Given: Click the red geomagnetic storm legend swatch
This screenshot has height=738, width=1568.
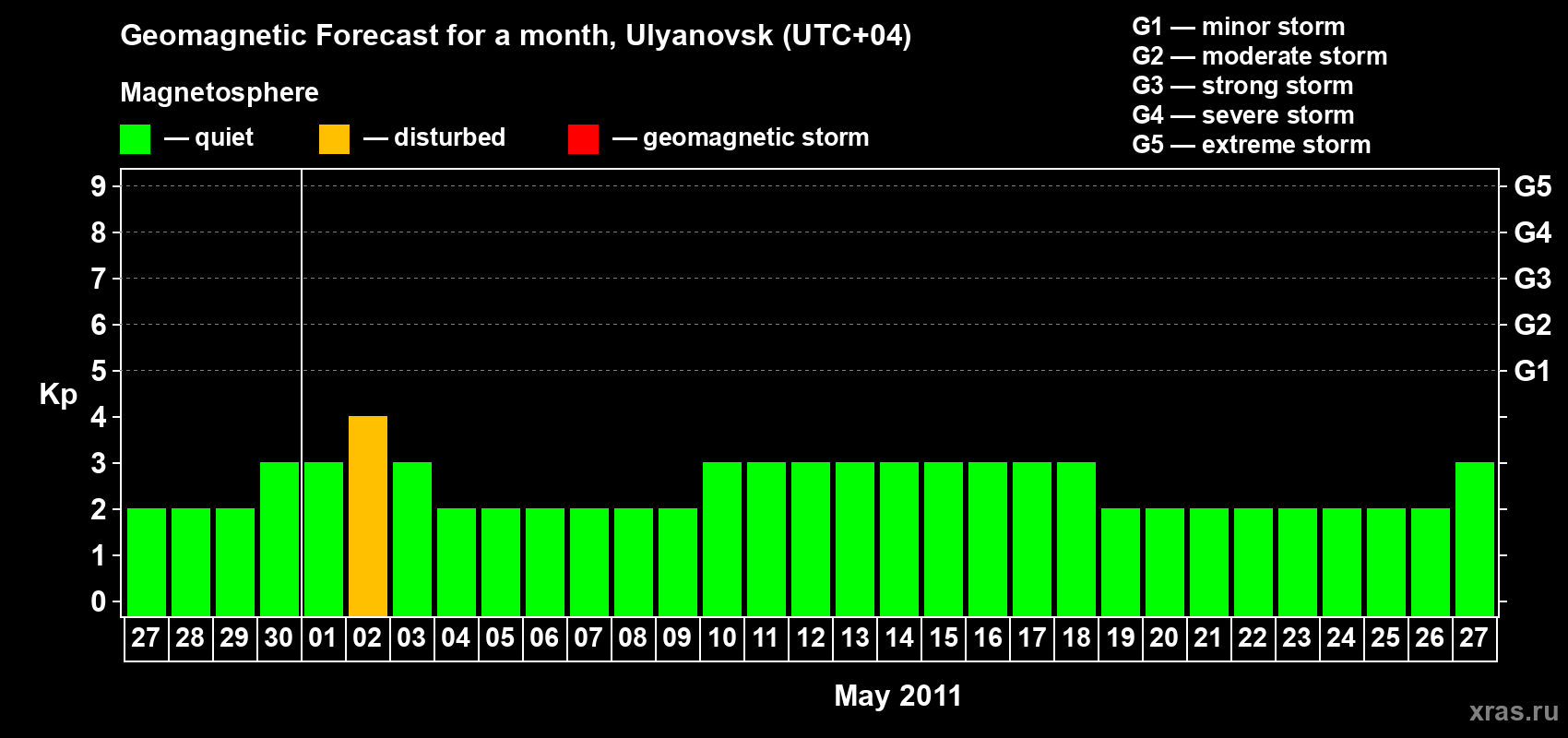Looking at the screenshot, I should 583,139.
